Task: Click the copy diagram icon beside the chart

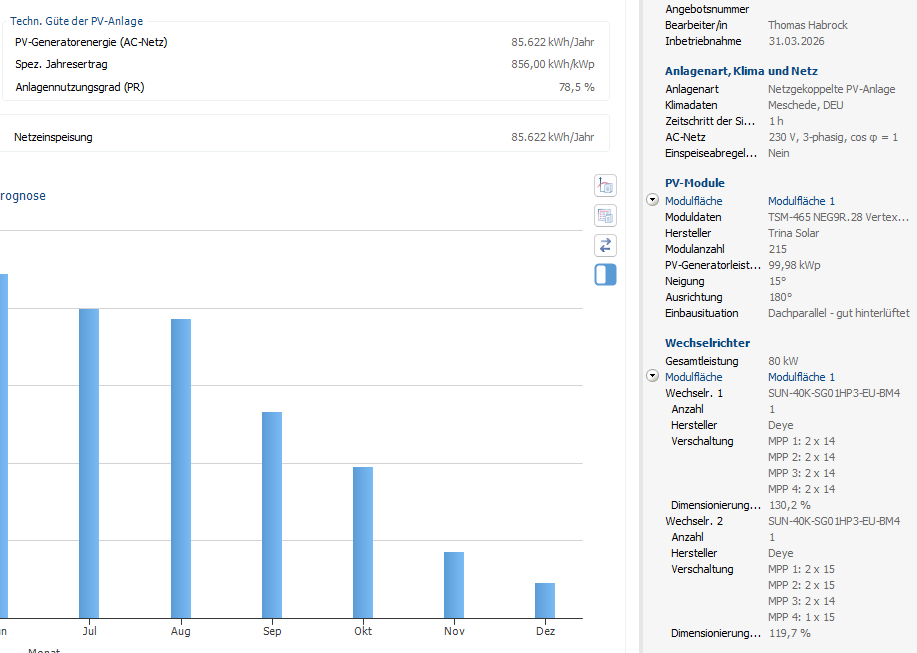Action: click(605, 185)
